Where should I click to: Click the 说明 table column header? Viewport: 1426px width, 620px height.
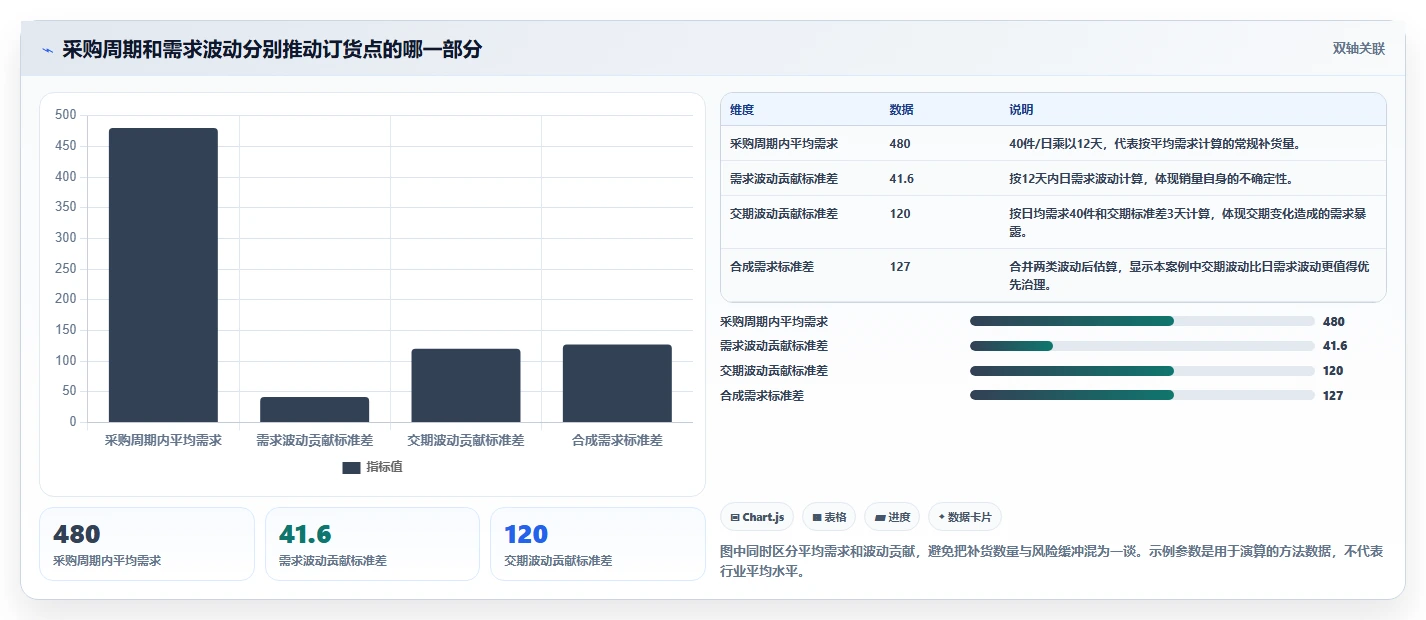tap(1021, 110)
